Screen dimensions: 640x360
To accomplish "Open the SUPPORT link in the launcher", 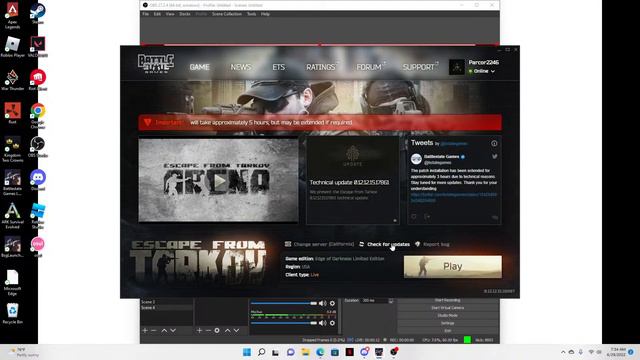I will tap(418, 67).
